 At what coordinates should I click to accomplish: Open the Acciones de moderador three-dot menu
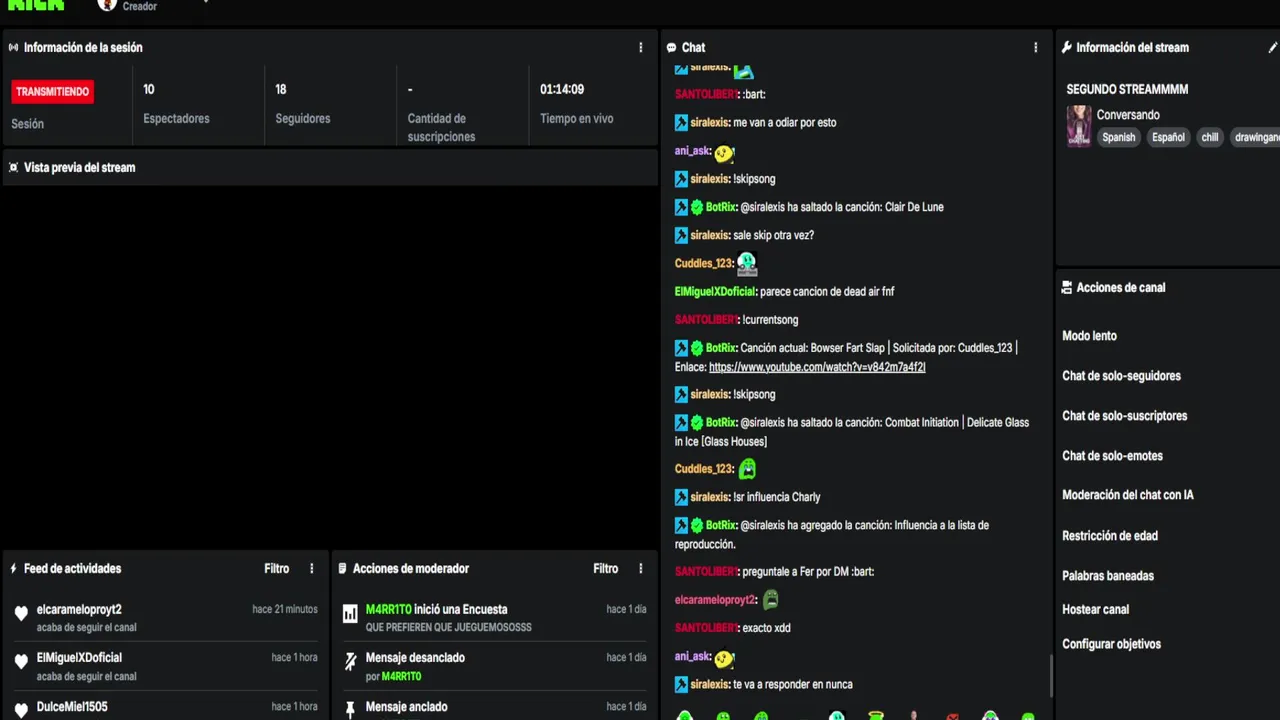tap(641, 568)
